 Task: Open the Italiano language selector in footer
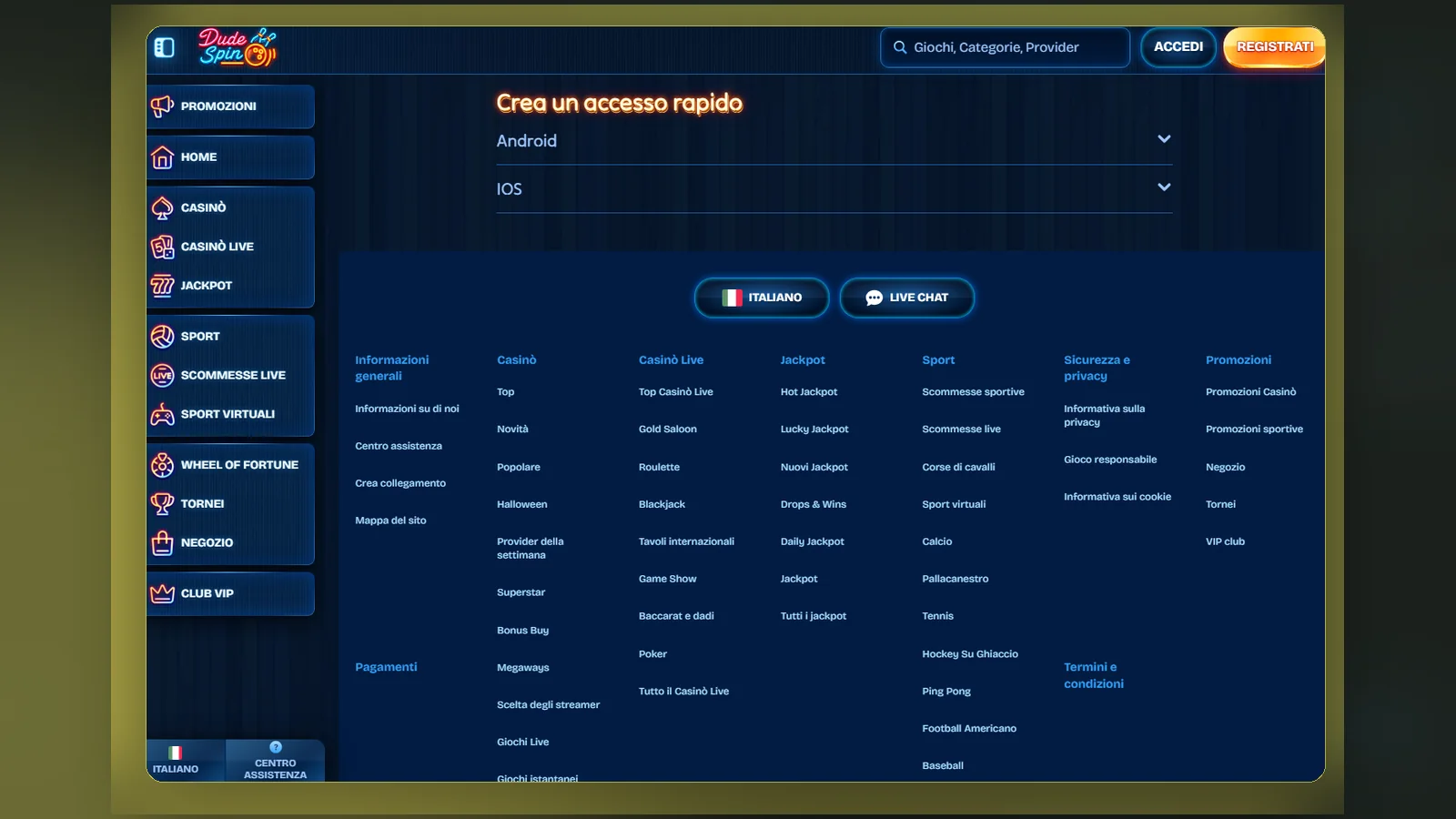point(762,298)
